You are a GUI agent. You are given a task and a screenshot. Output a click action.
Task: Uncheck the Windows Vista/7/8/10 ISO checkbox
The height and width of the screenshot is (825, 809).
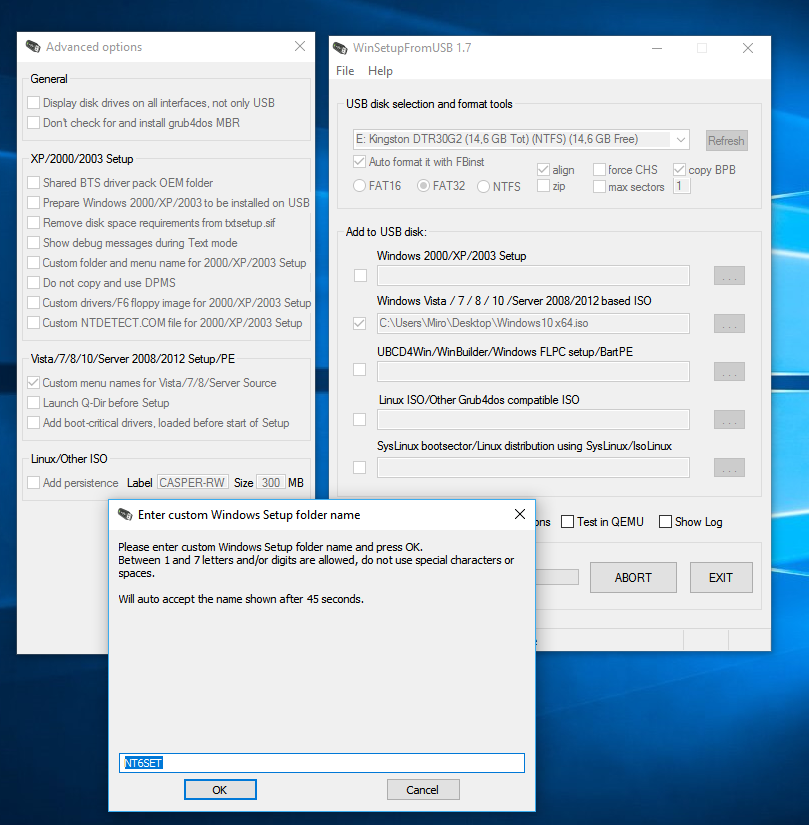(359, 323)
